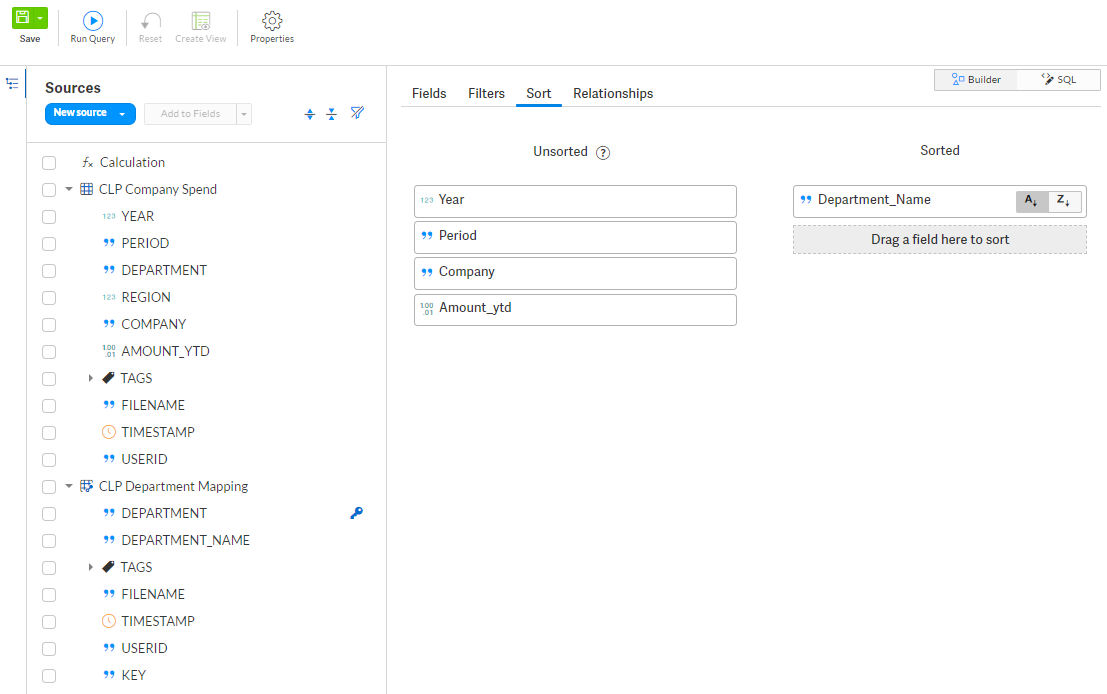Click the CLP Company Spend source label
Image resolution: width=1107 pixels, height=694 pixels.
[157, 189]
